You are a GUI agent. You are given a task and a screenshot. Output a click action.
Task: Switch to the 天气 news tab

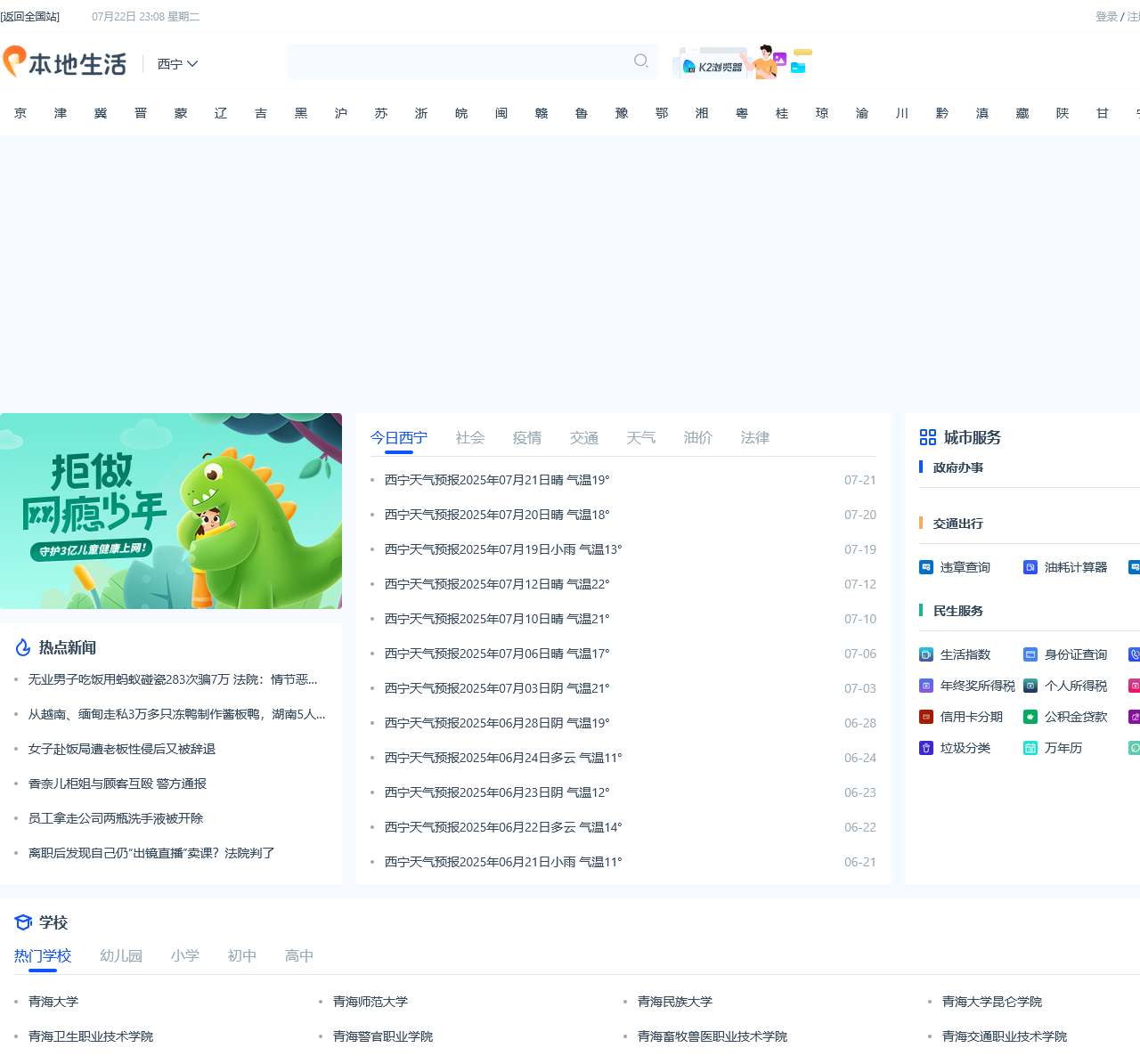pos(640,437)
